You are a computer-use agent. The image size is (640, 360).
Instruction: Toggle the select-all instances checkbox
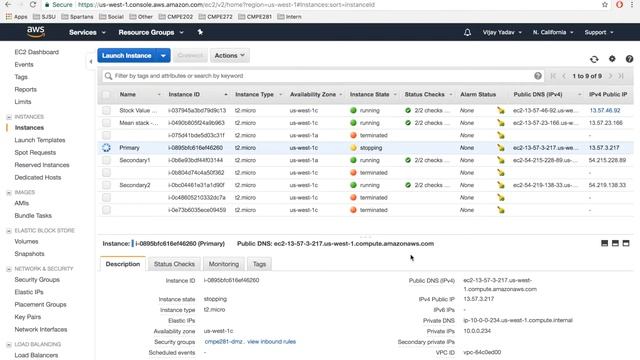click(106, 95)
